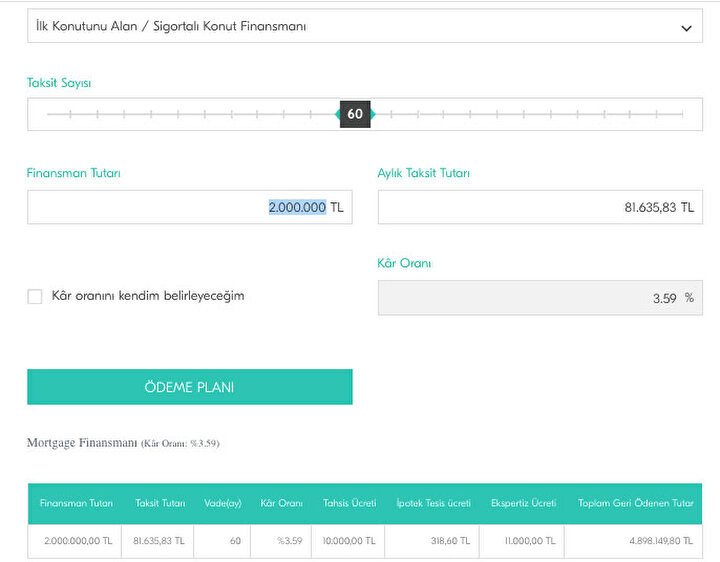The image size is (720, 562).
Task: Click the ÖDEME PLANI button
Action: 190,387
